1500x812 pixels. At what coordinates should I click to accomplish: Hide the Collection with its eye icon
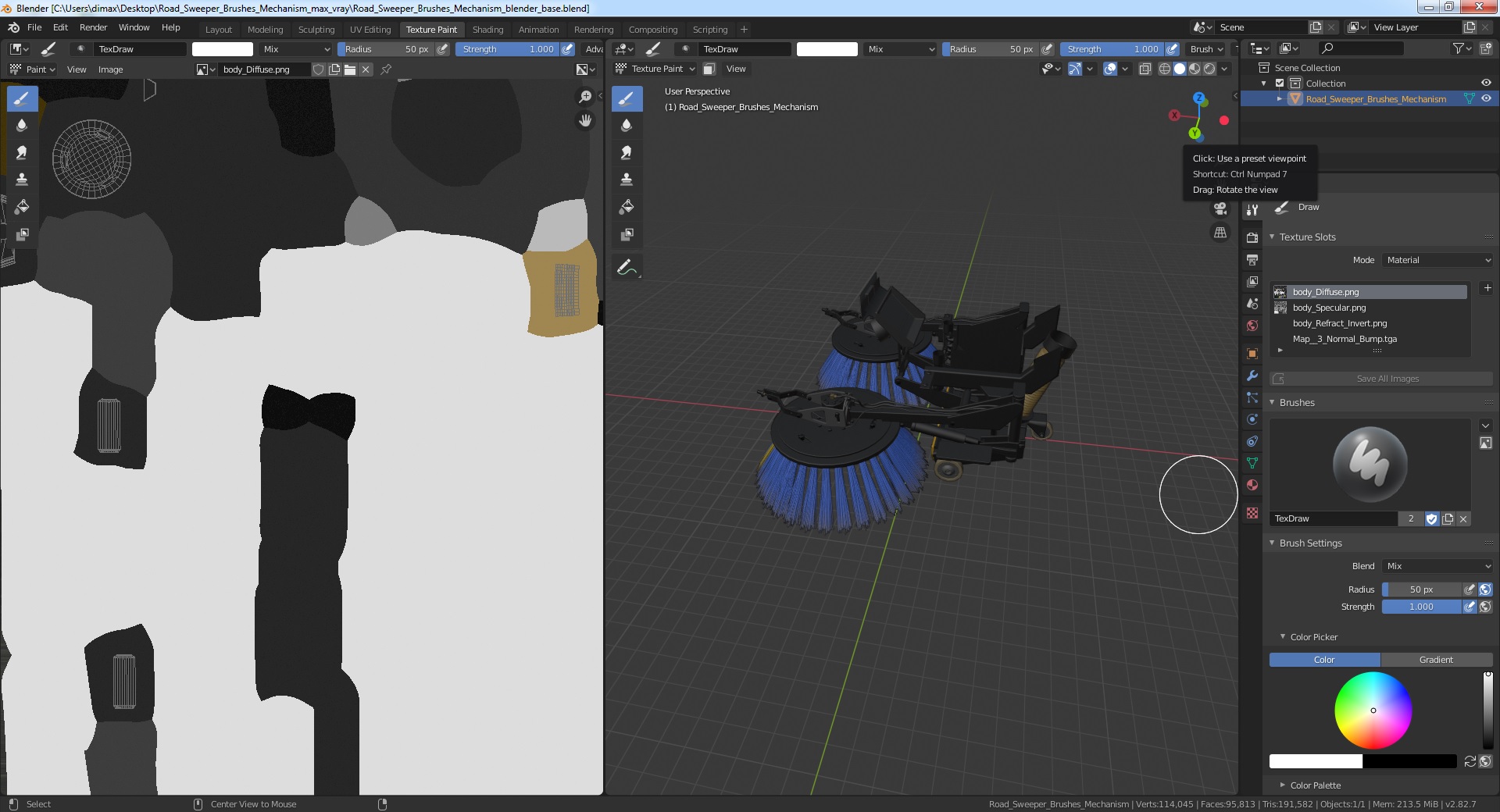[x=1486, y=84]
